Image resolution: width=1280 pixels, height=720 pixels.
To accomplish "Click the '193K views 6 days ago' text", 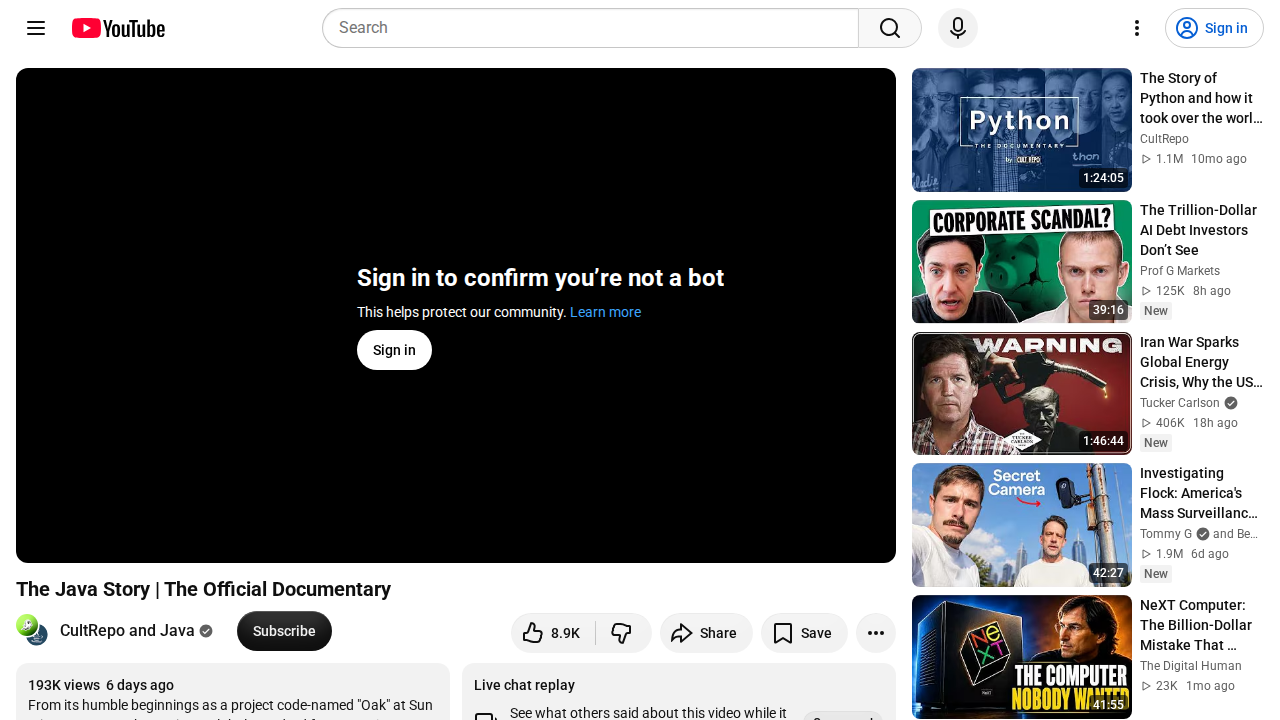I will 101,685.
